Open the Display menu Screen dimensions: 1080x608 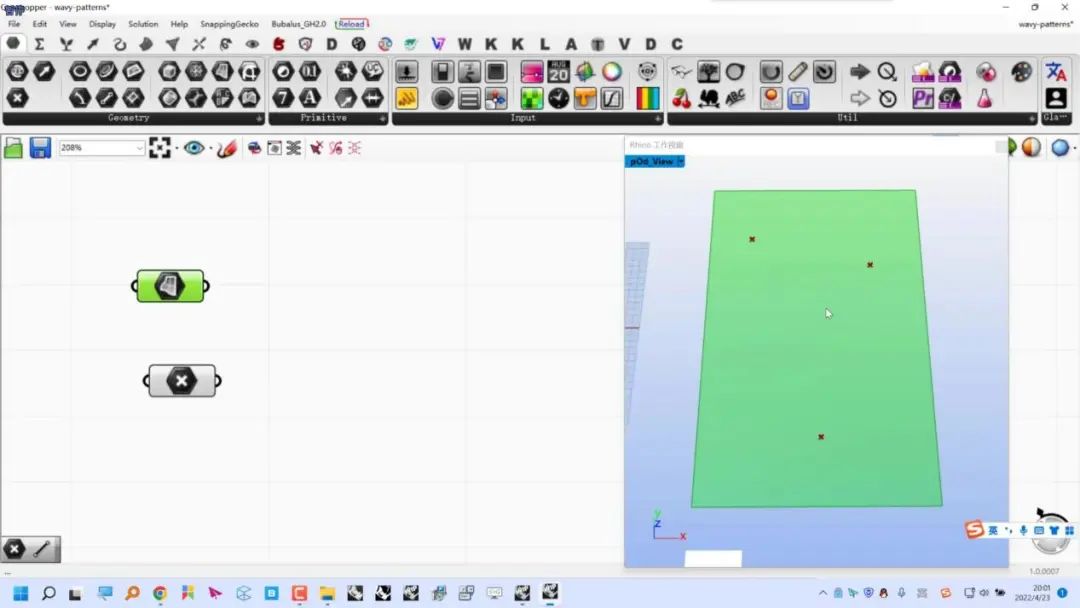tap(102, 24)
